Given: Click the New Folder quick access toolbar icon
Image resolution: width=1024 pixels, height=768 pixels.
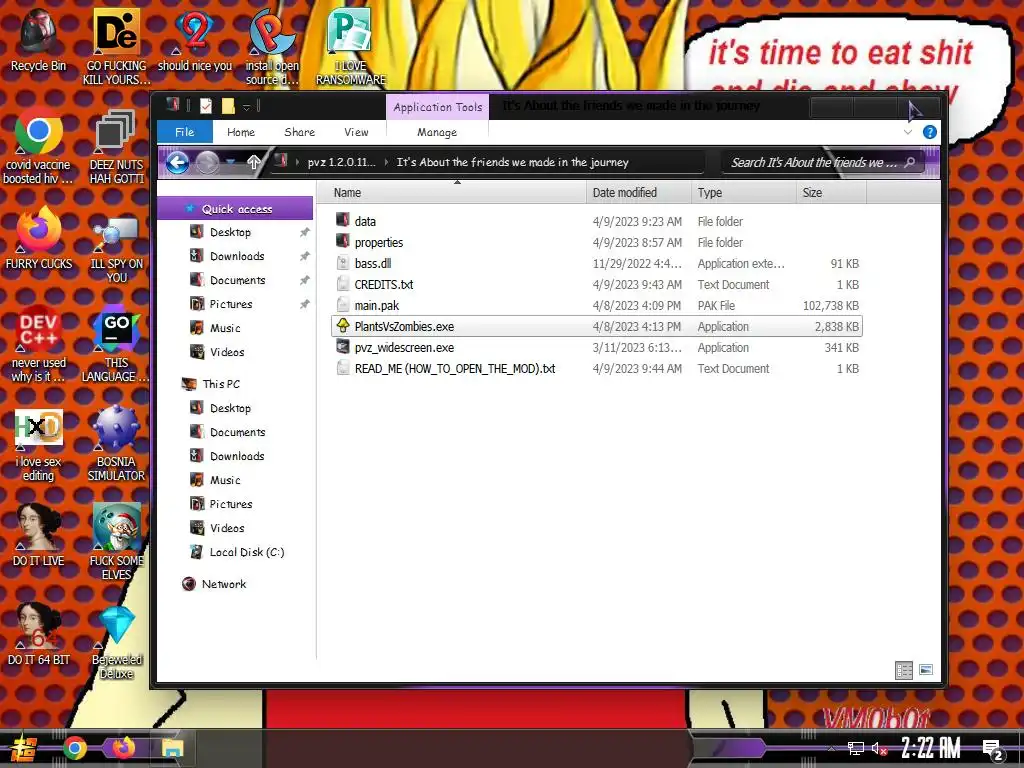Looking at the screenshot, I should (227, 106).
